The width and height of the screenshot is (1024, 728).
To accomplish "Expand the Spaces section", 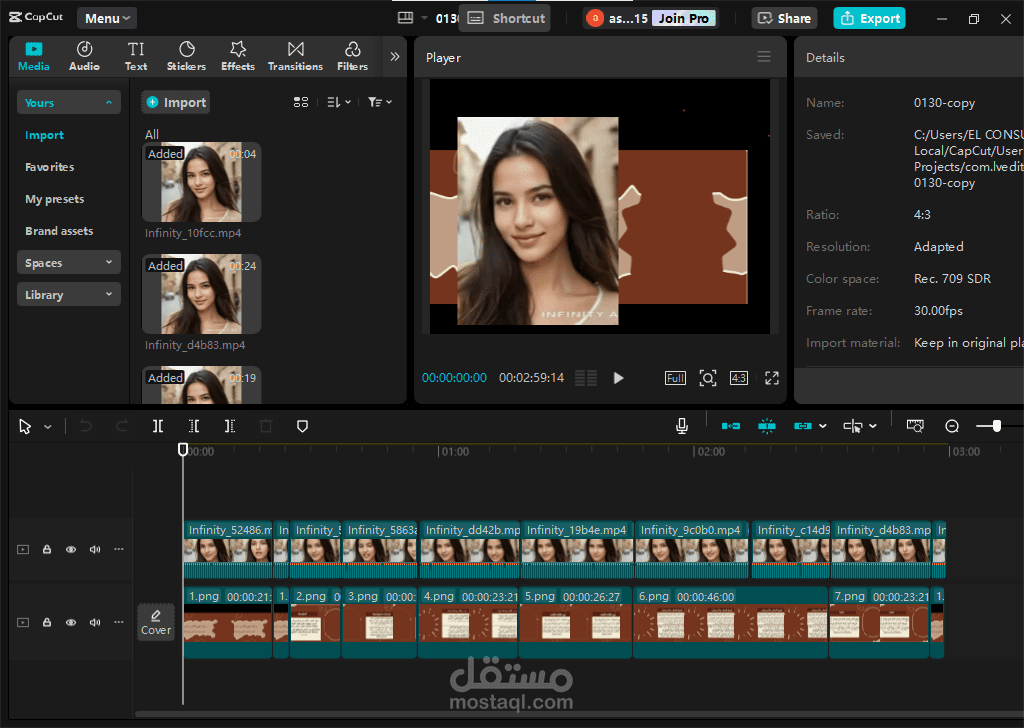I will pyautogui.click(x=69, y=263).
